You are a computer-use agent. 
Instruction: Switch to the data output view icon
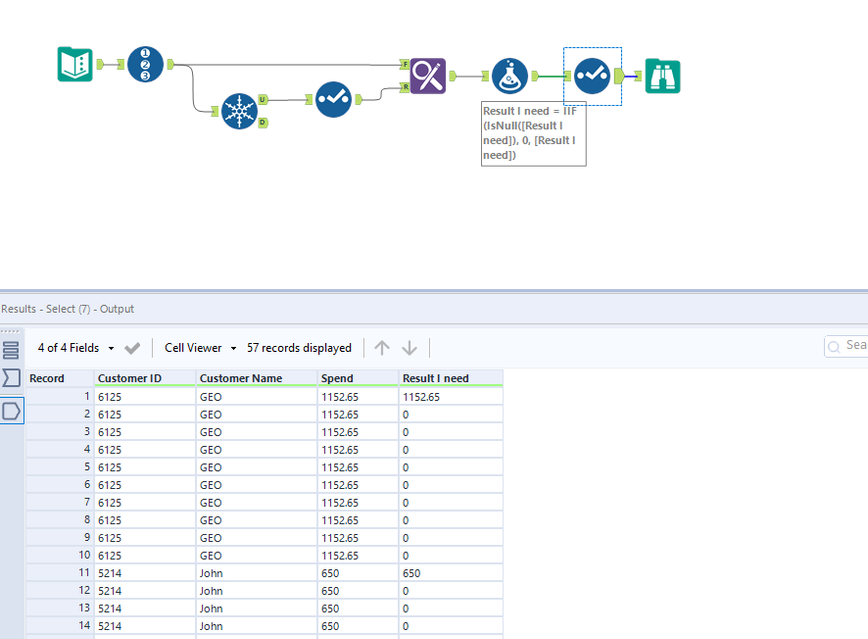tap(12, 411)
